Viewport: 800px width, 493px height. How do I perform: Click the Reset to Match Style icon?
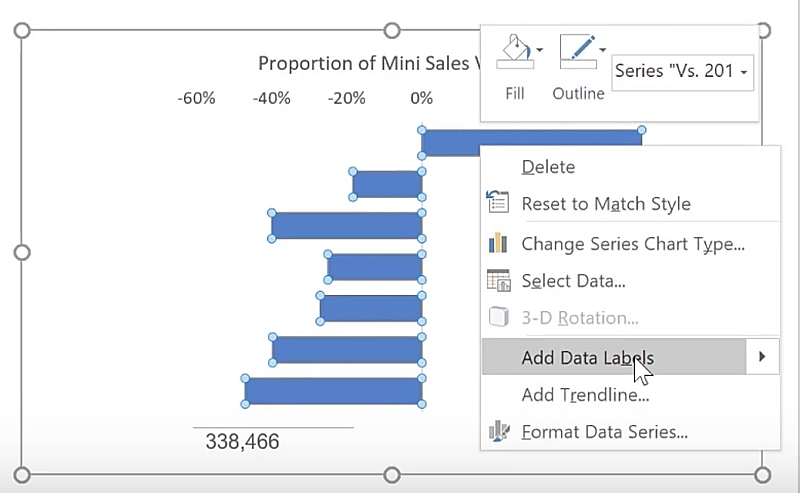pyautogui.click(x=498, y=203)
